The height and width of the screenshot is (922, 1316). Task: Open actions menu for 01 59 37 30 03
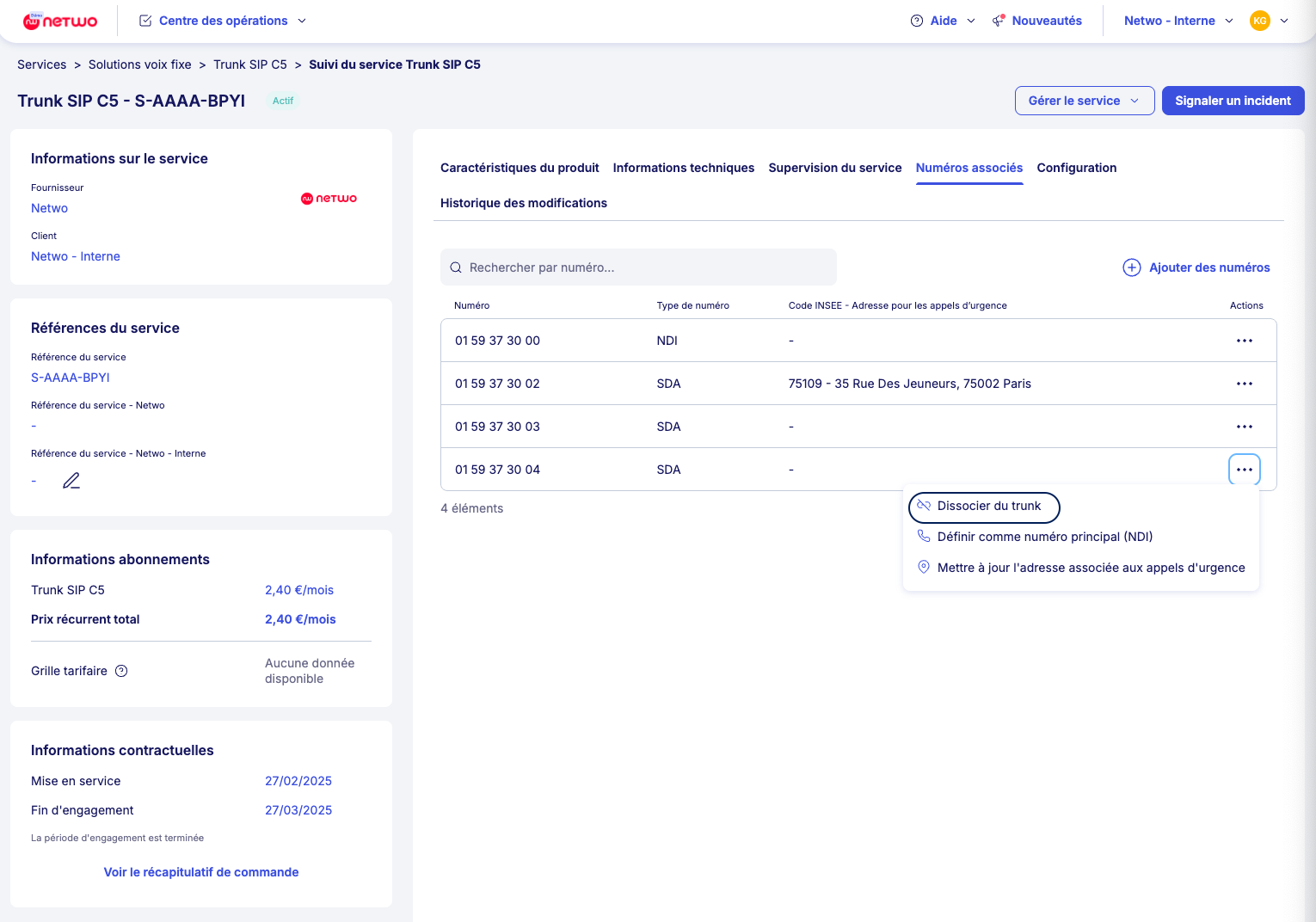click(x=1245, y=427)
